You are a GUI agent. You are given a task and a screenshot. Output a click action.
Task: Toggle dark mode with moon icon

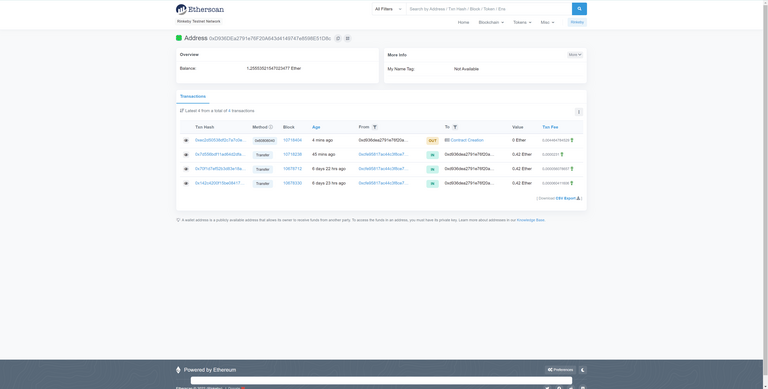tap(583, 370)
